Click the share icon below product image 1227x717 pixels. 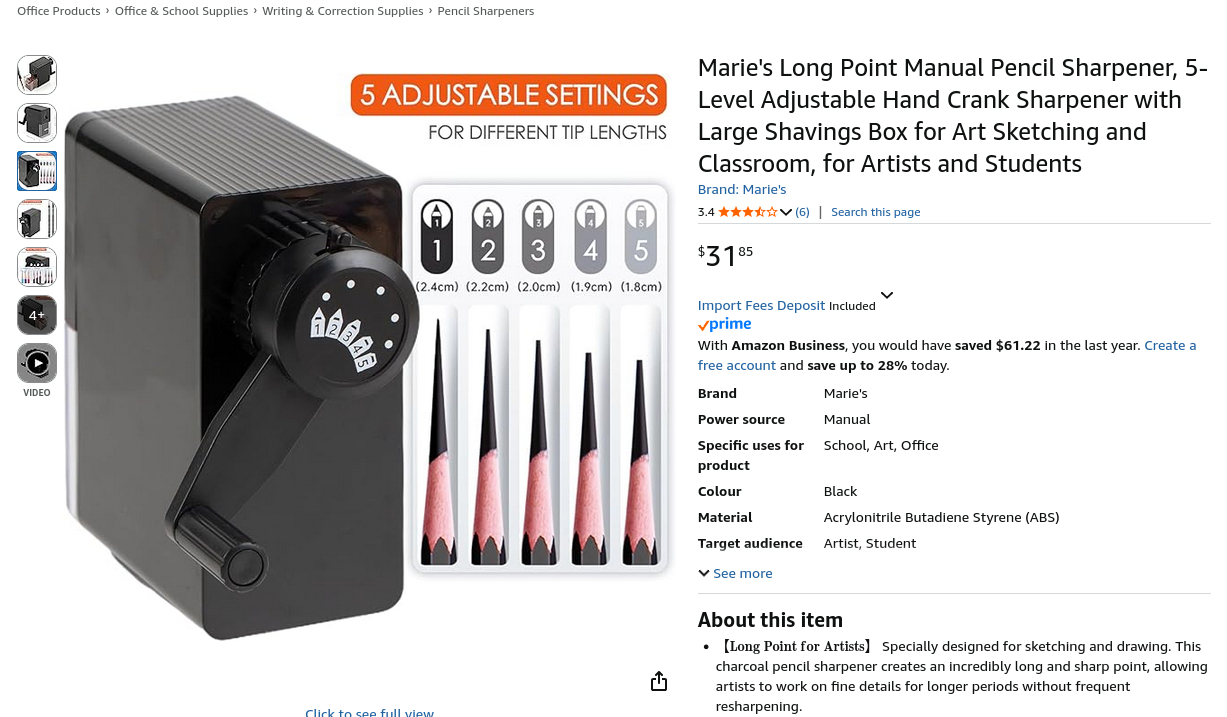pyautogui.click(x=658, y=681)
